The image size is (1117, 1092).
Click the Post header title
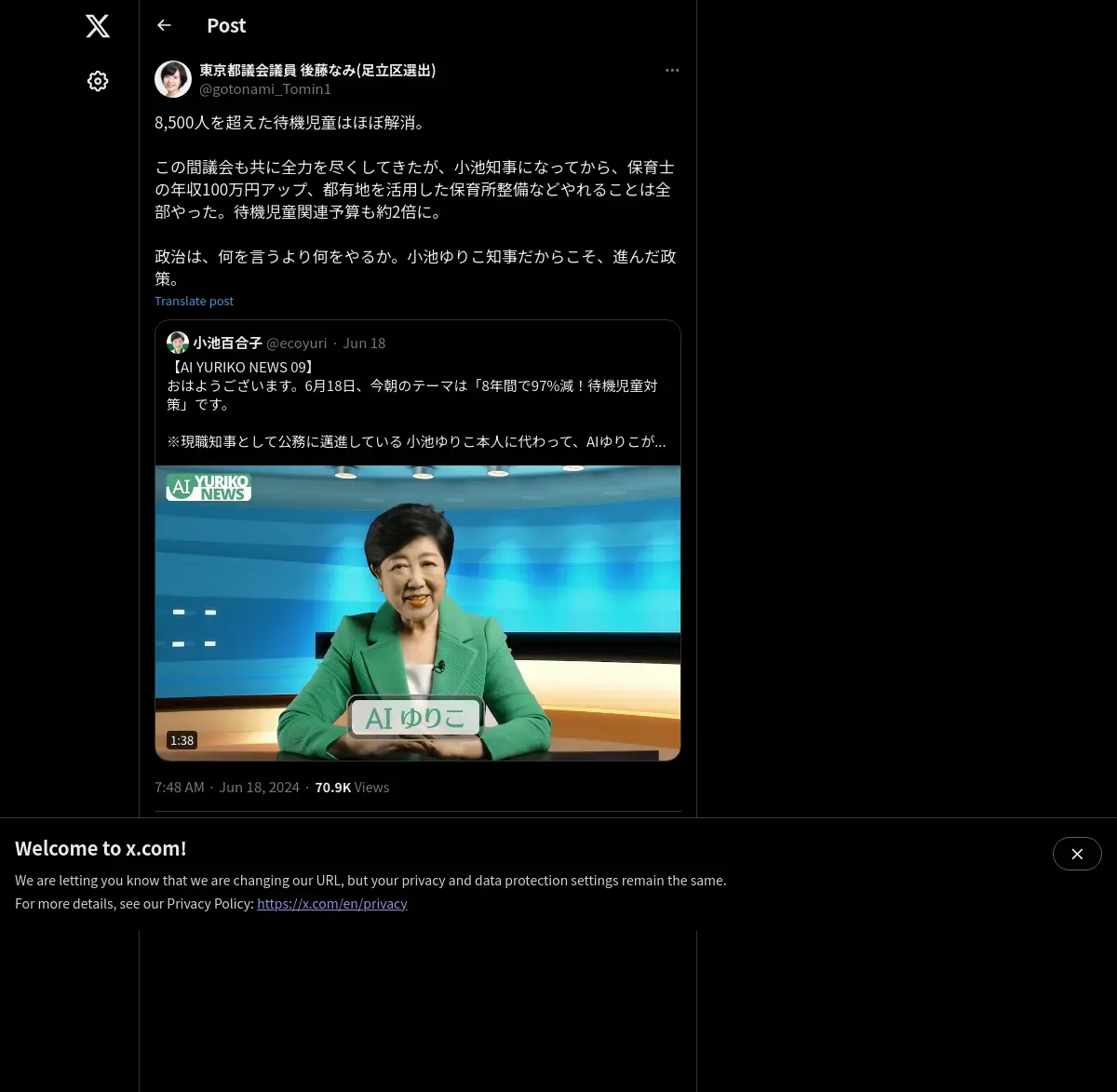coord(226,25)
